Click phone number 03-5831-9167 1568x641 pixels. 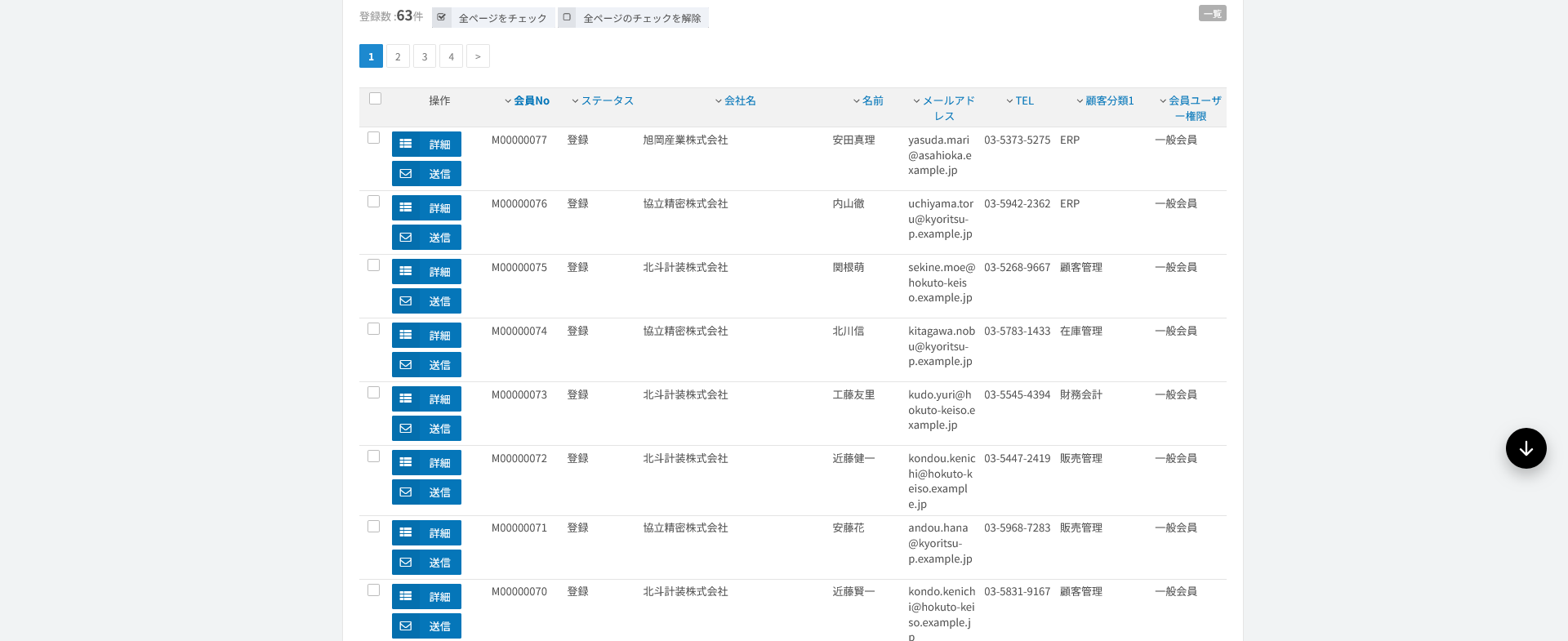1017,591
